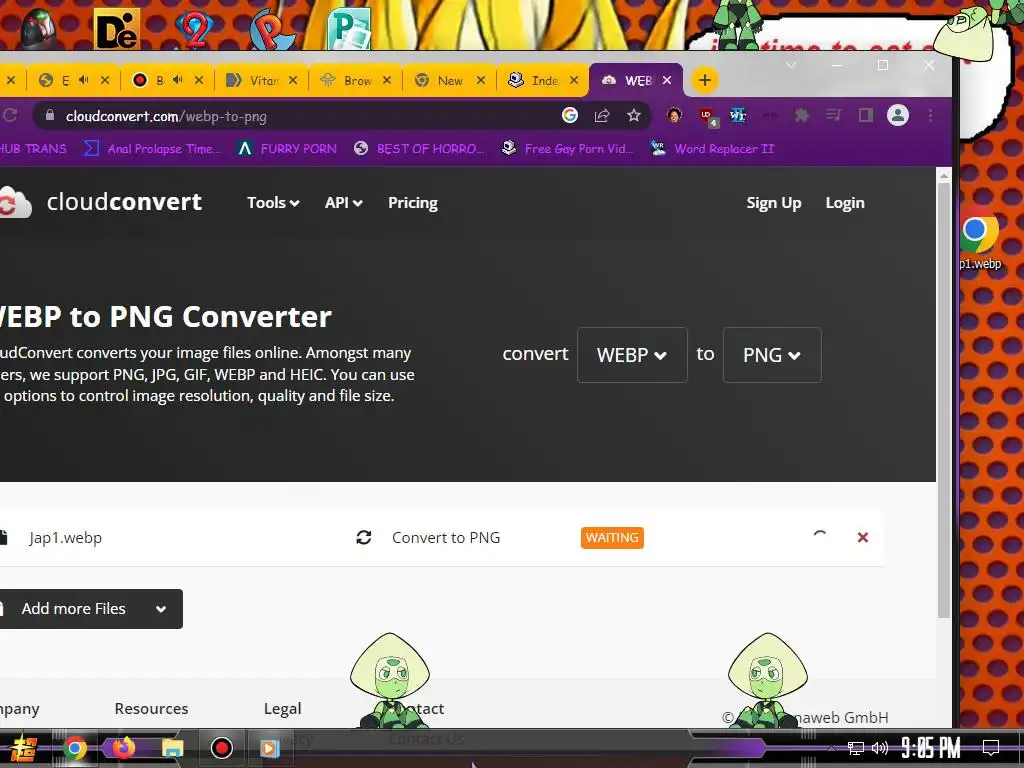This screenshot has height=768, width=1024.
Task: Mute the tab labeled E with the speaker icon
Action: click(84, 80)
